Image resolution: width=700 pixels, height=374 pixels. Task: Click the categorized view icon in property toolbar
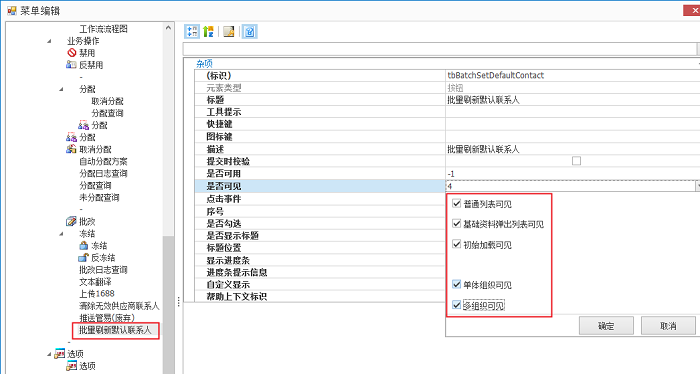point(192,31)
